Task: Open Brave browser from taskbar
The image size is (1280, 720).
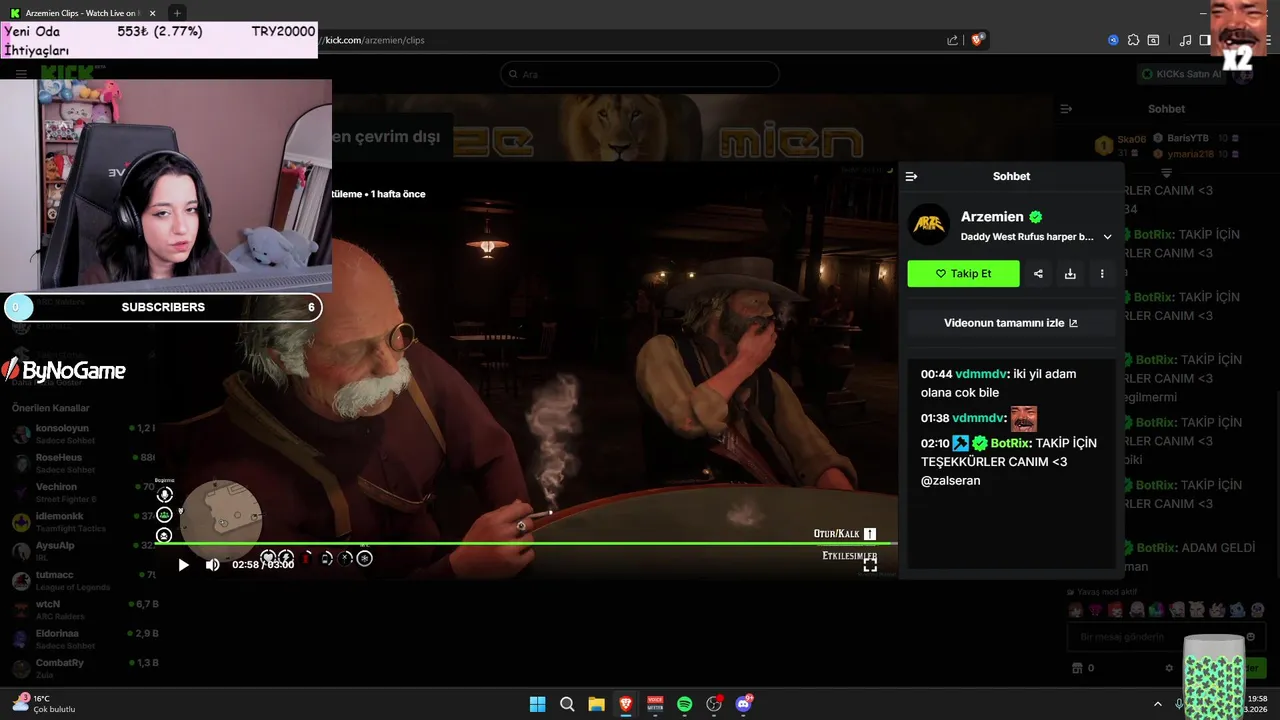Action: pyautogui.click(x=626, y=704)
